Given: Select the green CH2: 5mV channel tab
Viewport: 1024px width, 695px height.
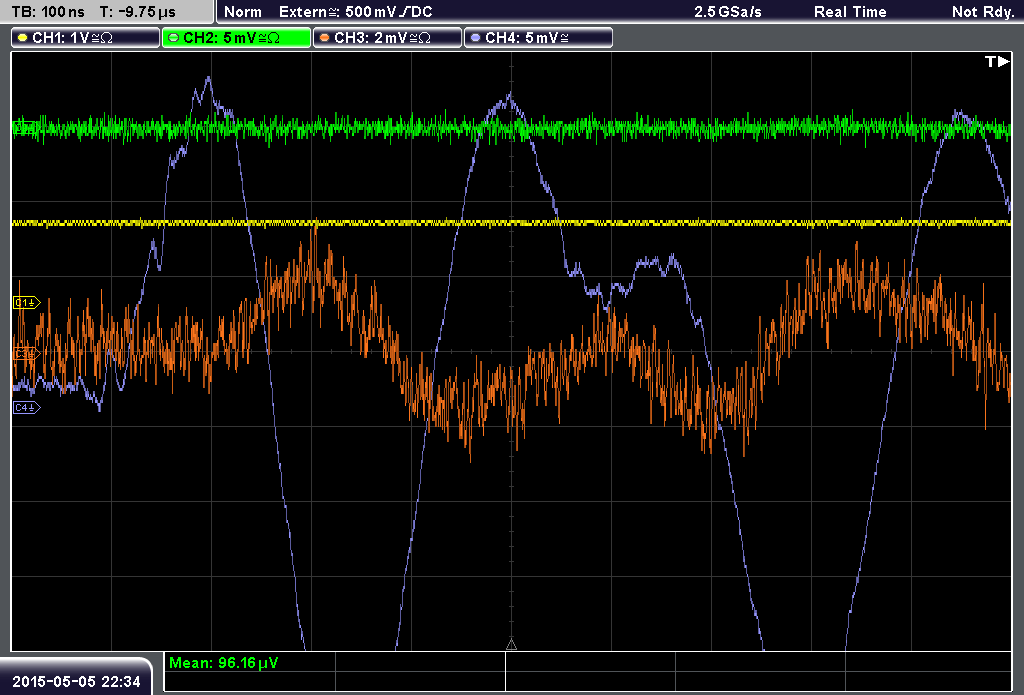Looking at the screenshot, I should pyautogui.click(x=236, y=38).
